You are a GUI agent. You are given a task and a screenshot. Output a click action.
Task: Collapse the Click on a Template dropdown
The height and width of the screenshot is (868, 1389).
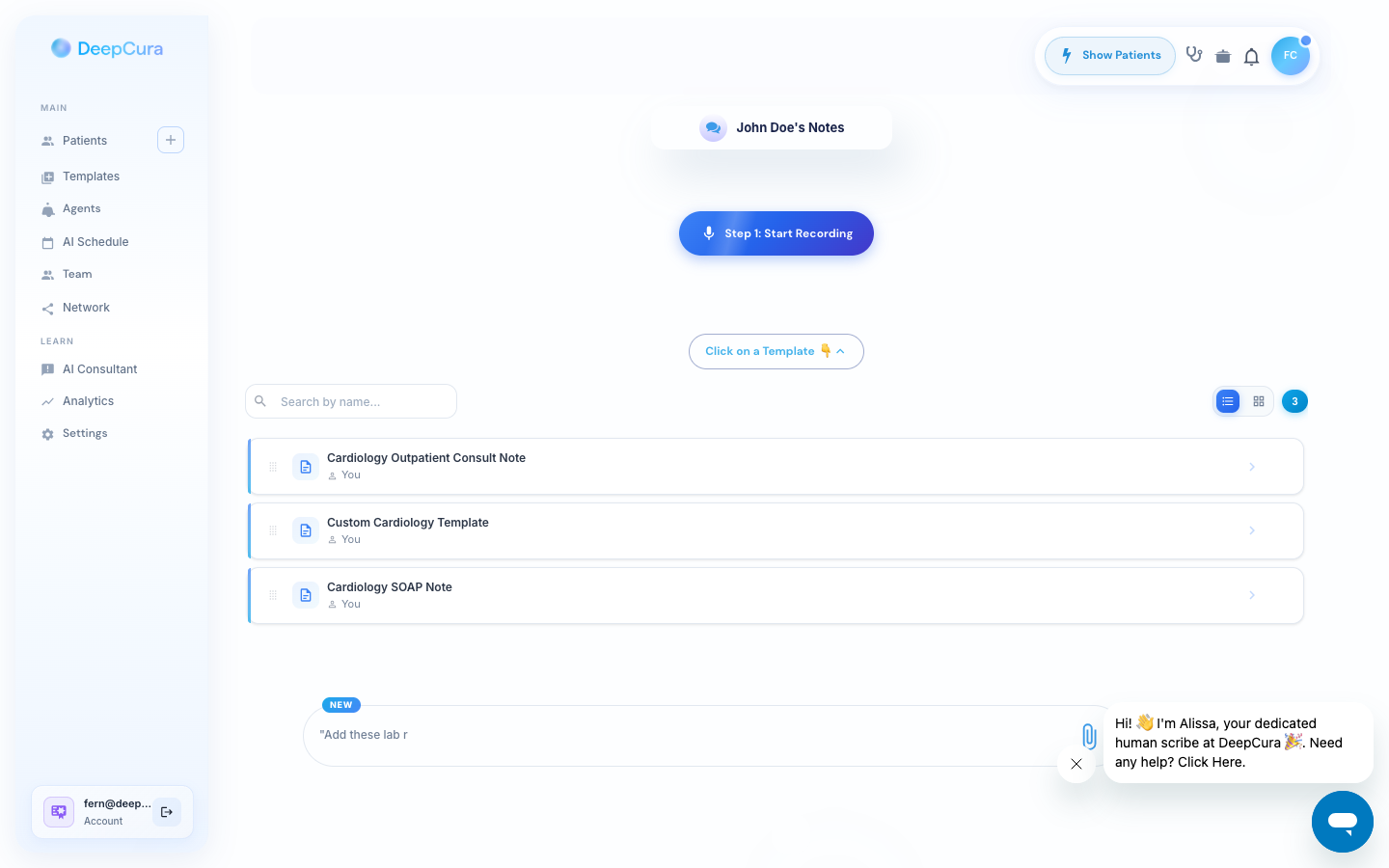point(776,351)
